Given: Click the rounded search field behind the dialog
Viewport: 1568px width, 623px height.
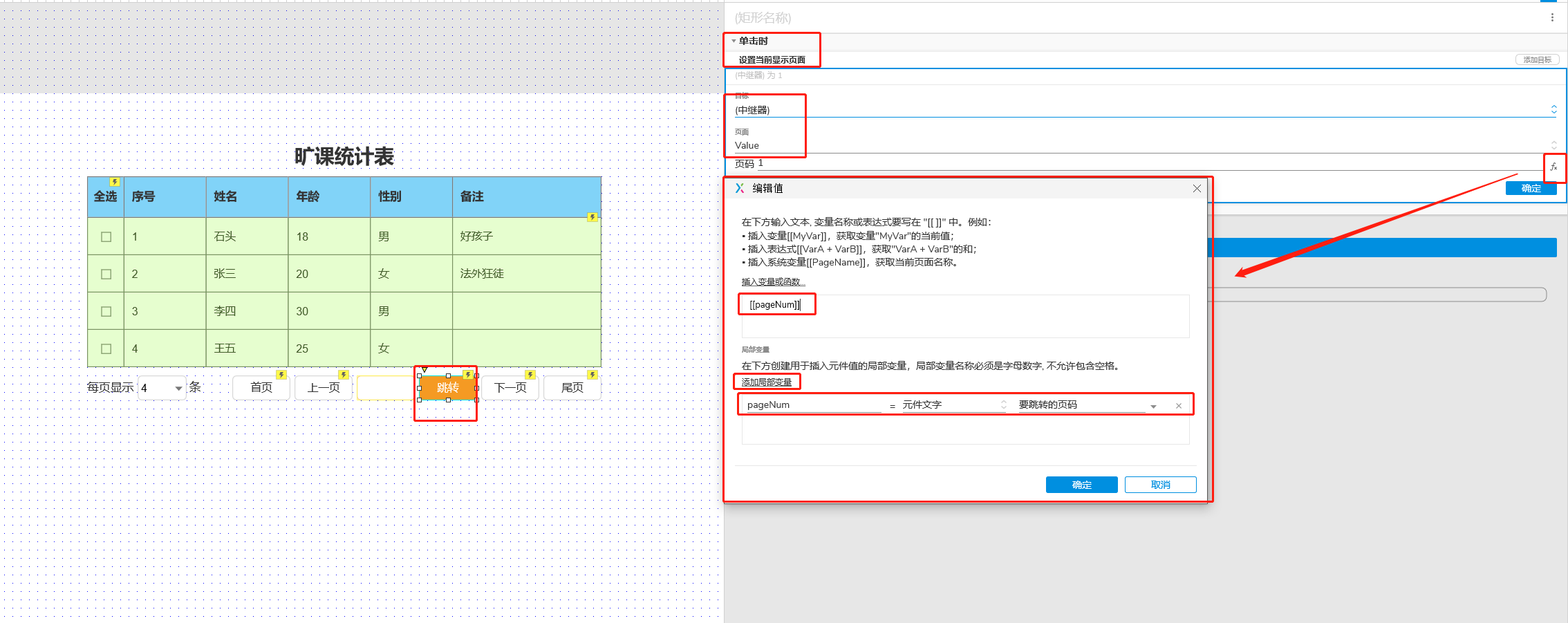Looking at the screenshot, I should [x=1378, y=295].
